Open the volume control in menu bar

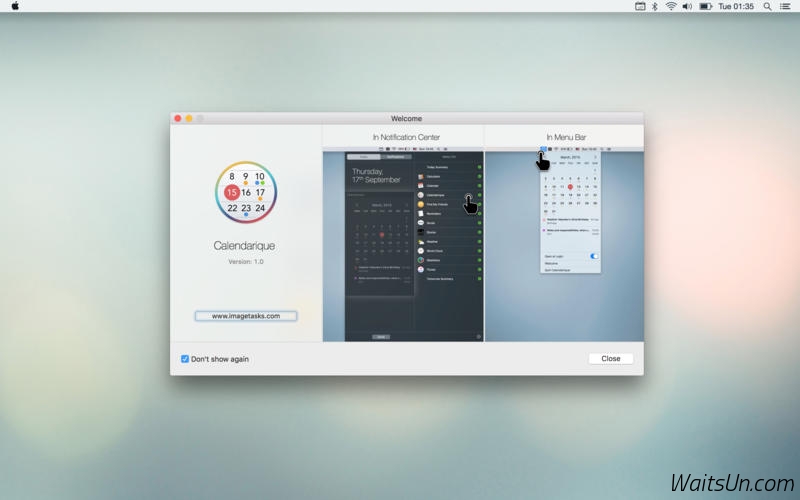pos(687,6)
